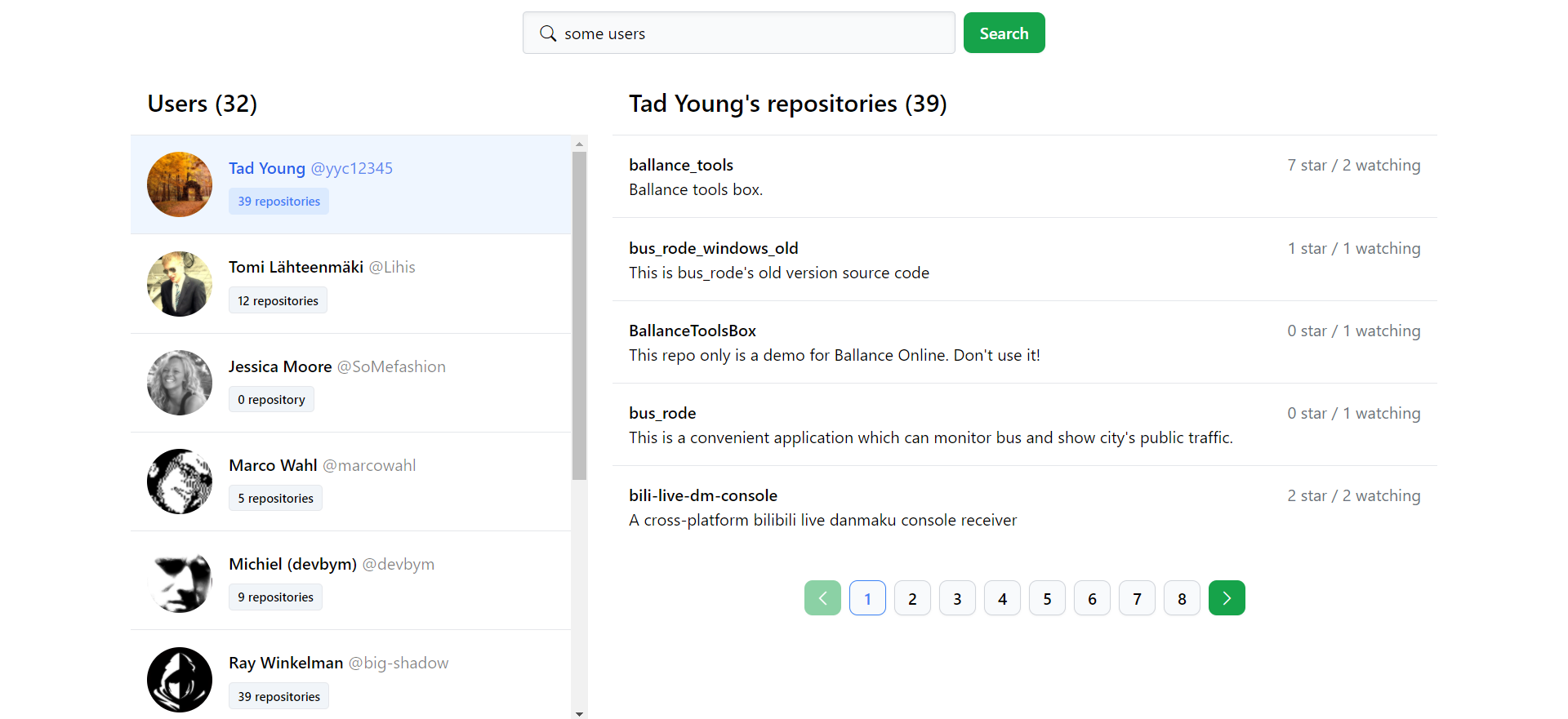Image resolution: width=1568 pixels, height=719 pixels.
Task: Click the 12 repositories badge under Tomi
Action: [278, 300]
